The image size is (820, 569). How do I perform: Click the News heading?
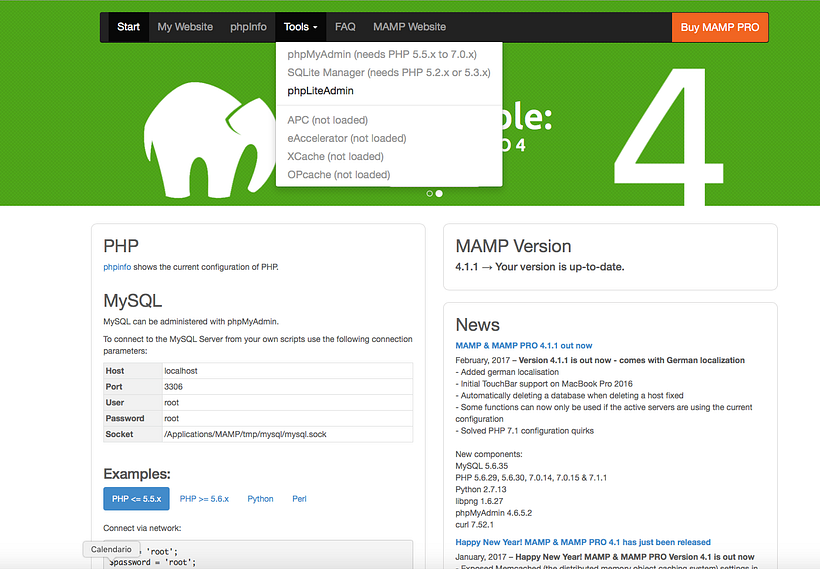(x=477, y=325)
